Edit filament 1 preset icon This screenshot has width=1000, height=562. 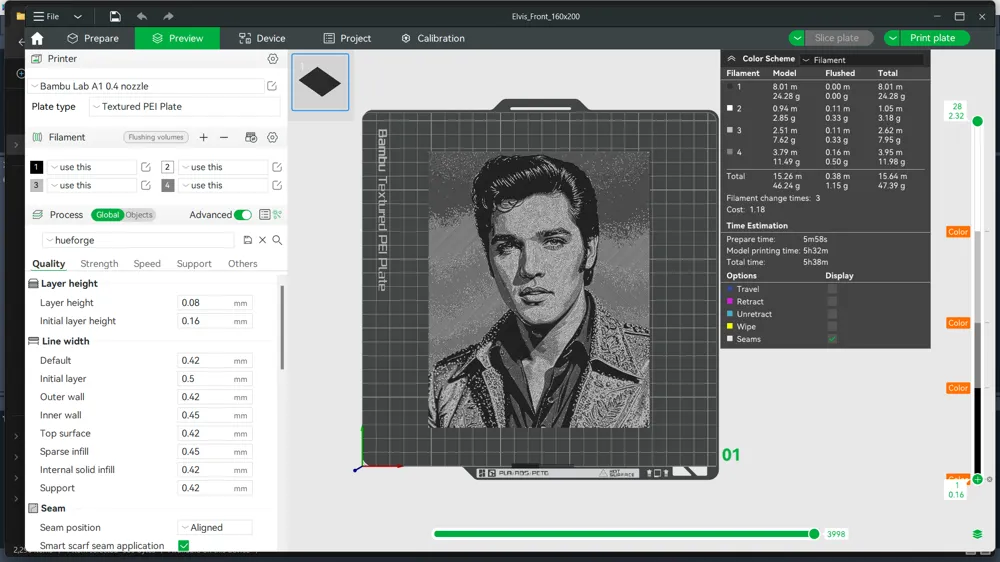(x=145, y=167)
